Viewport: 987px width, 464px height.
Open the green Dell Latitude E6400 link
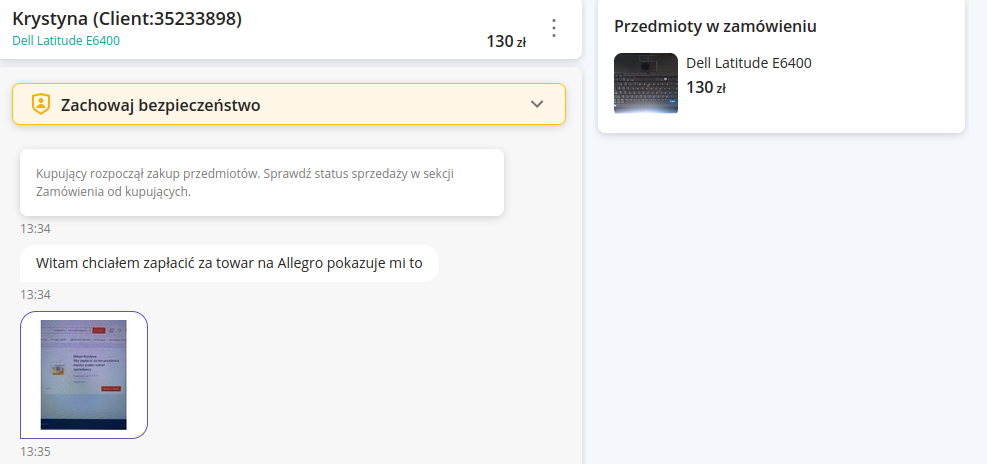pos(66,41)
